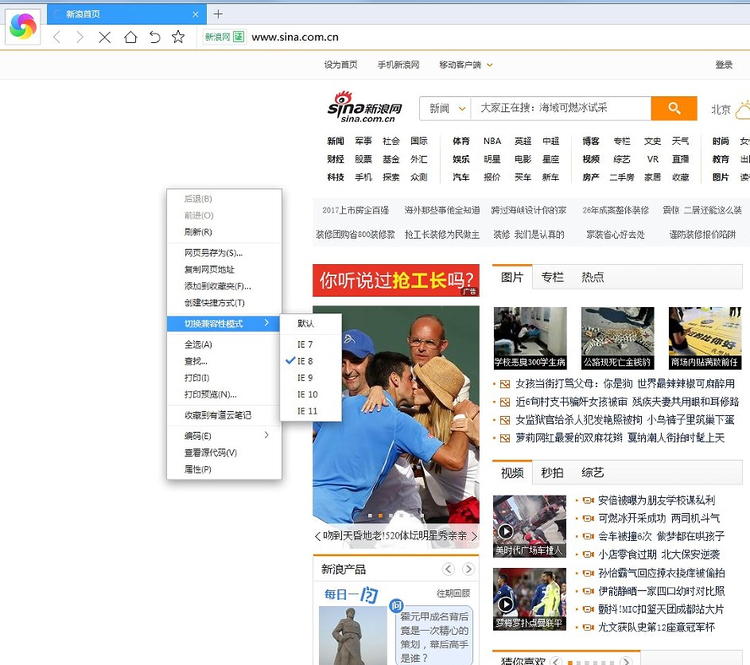Choose 查看源代码(V) from context menu
The height and width of the screenshot is (665, 750).
pos(210,453)
